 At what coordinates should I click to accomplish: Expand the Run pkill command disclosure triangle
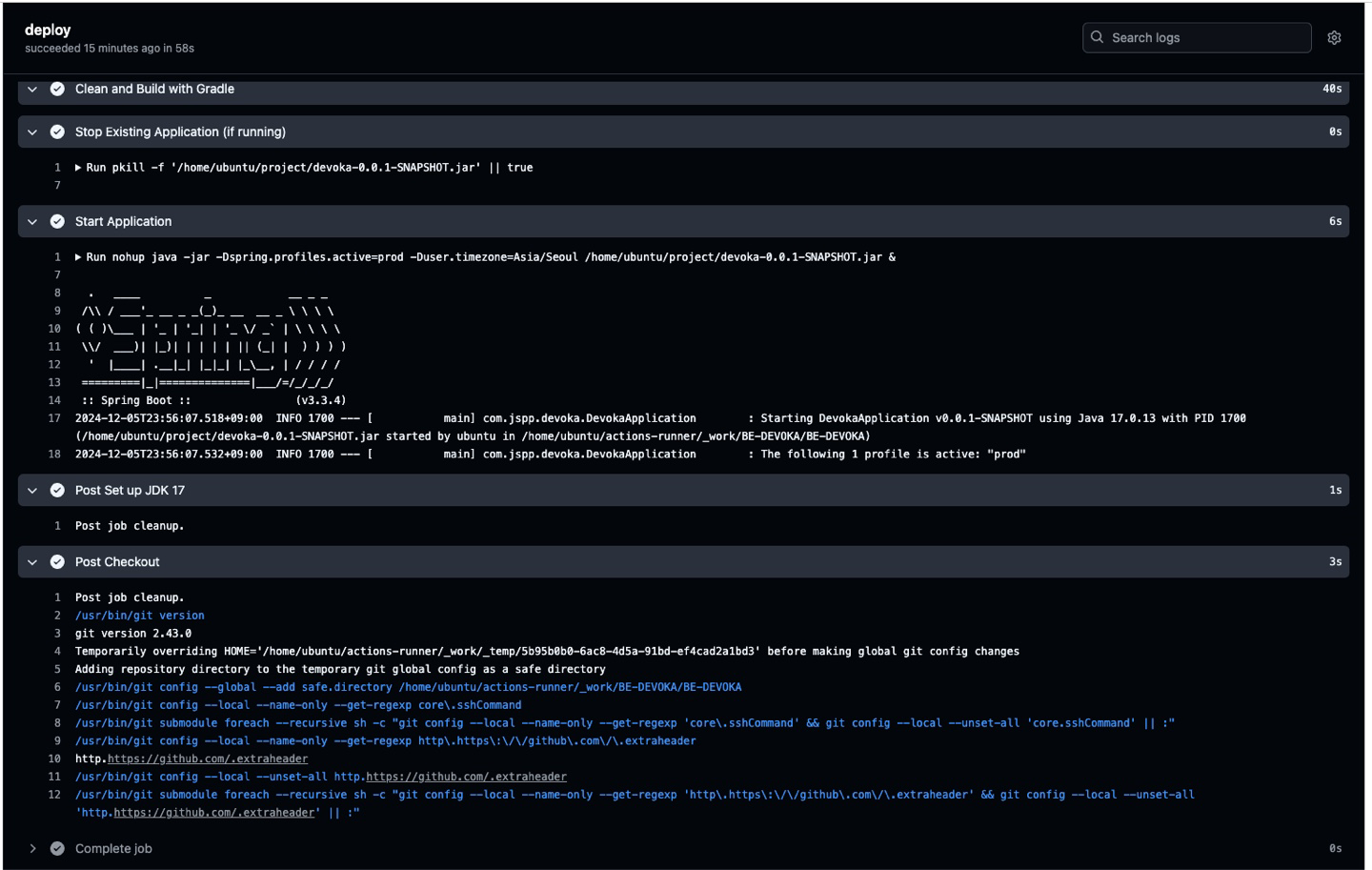pos(79,168)
